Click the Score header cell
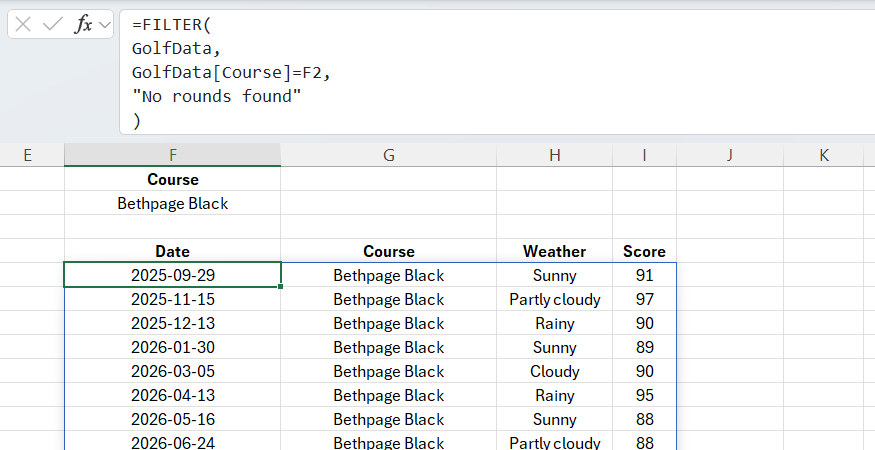The image size is (875, 450). [645, 251]
